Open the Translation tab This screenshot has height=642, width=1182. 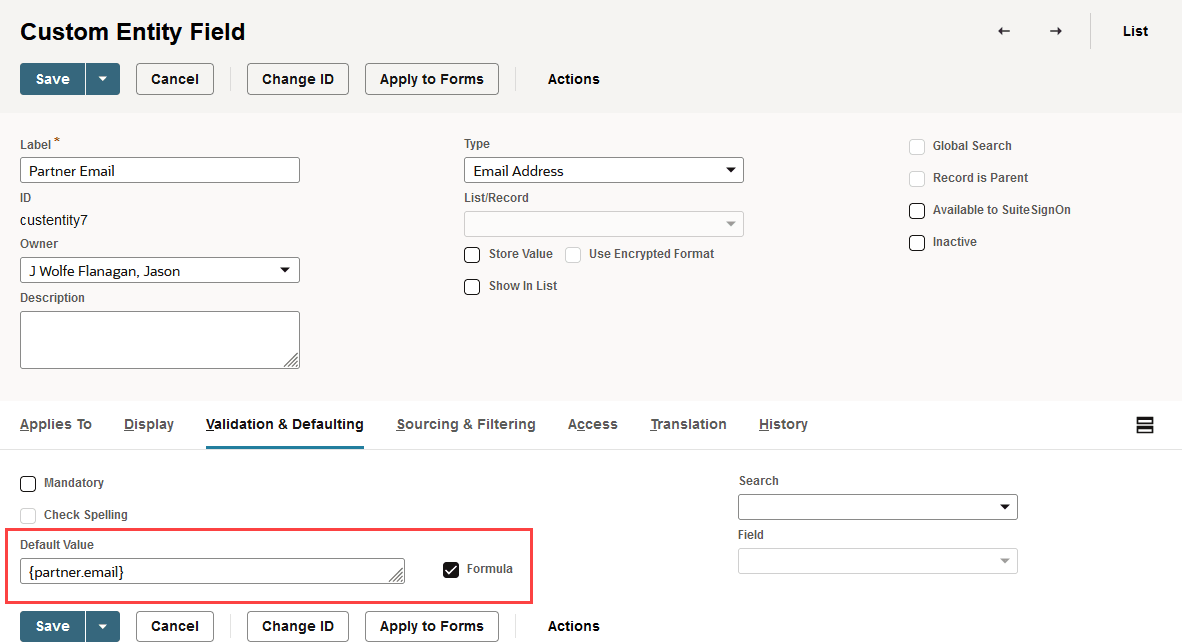(x=688, y=424)
